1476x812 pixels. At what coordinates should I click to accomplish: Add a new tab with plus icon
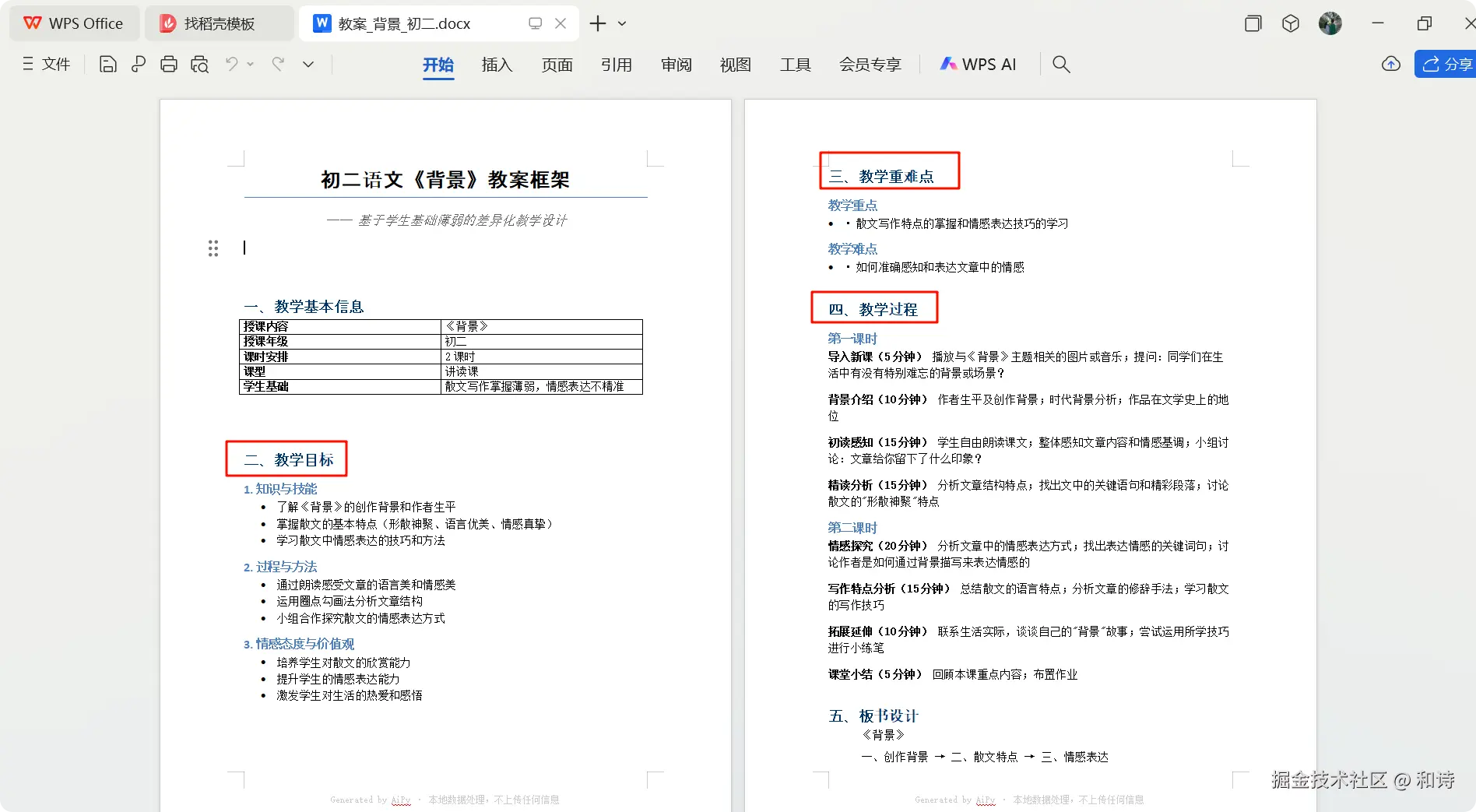tap(598, 23)
